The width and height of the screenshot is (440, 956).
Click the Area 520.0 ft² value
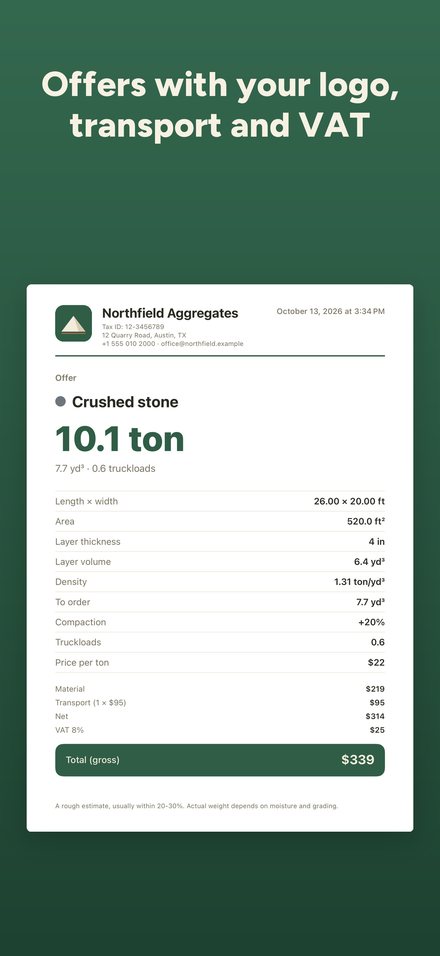[366, 521]
